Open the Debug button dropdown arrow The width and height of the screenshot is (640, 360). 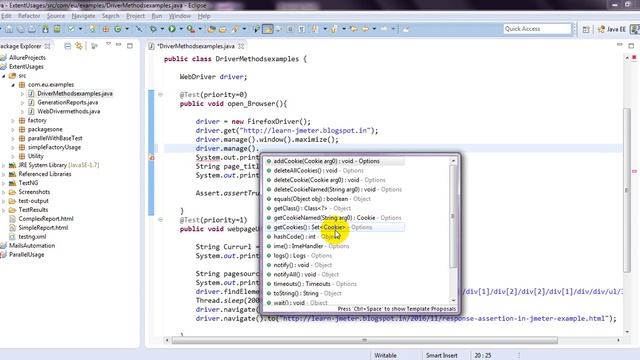pos(162,29)
